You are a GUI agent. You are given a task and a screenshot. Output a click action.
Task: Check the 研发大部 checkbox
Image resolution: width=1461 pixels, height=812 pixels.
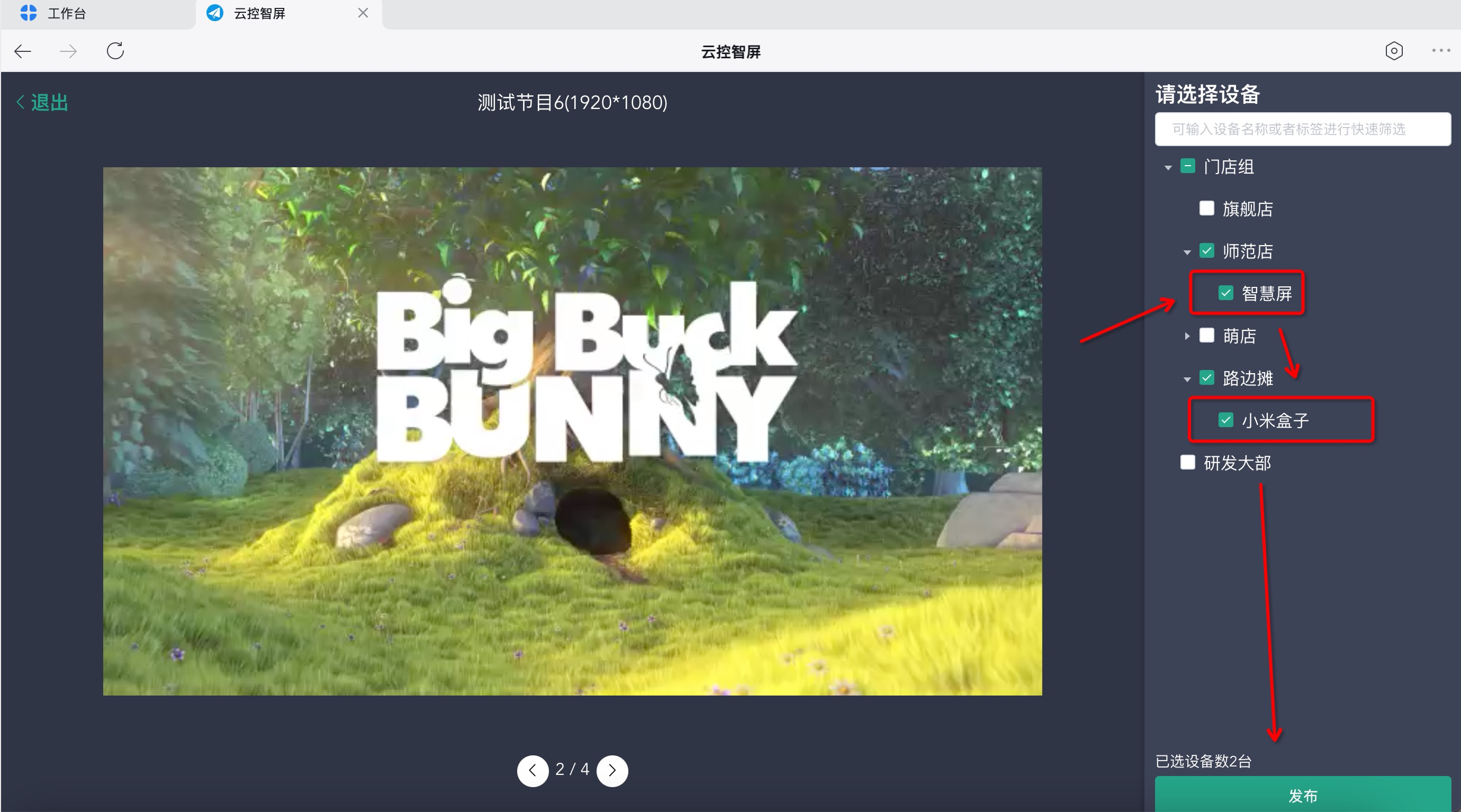coord(1188,462)
